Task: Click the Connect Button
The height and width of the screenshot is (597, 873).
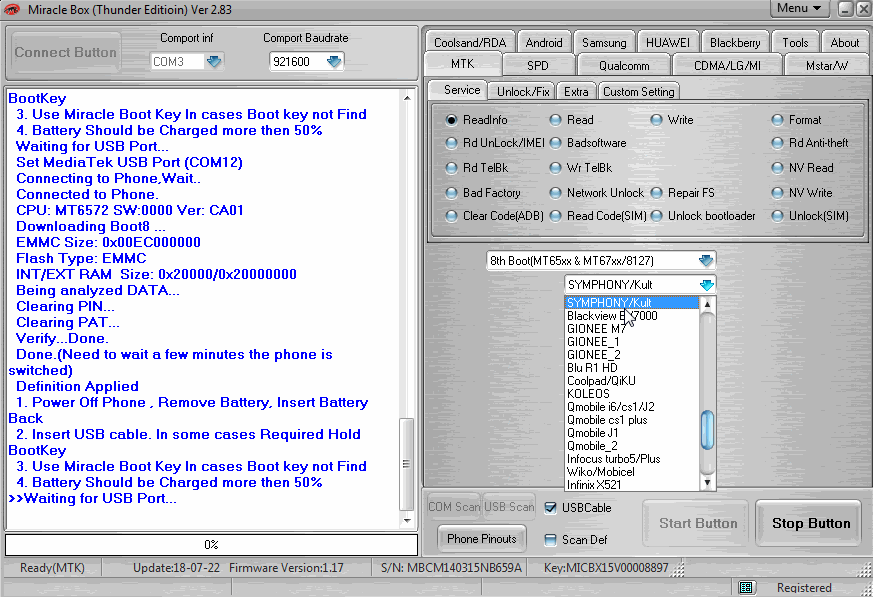Action: click(66, 52)
